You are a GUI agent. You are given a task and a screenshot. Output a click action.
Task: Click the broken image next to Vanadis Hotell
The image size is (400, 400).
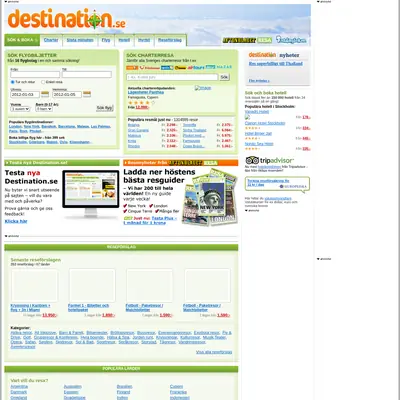(247, 117)
